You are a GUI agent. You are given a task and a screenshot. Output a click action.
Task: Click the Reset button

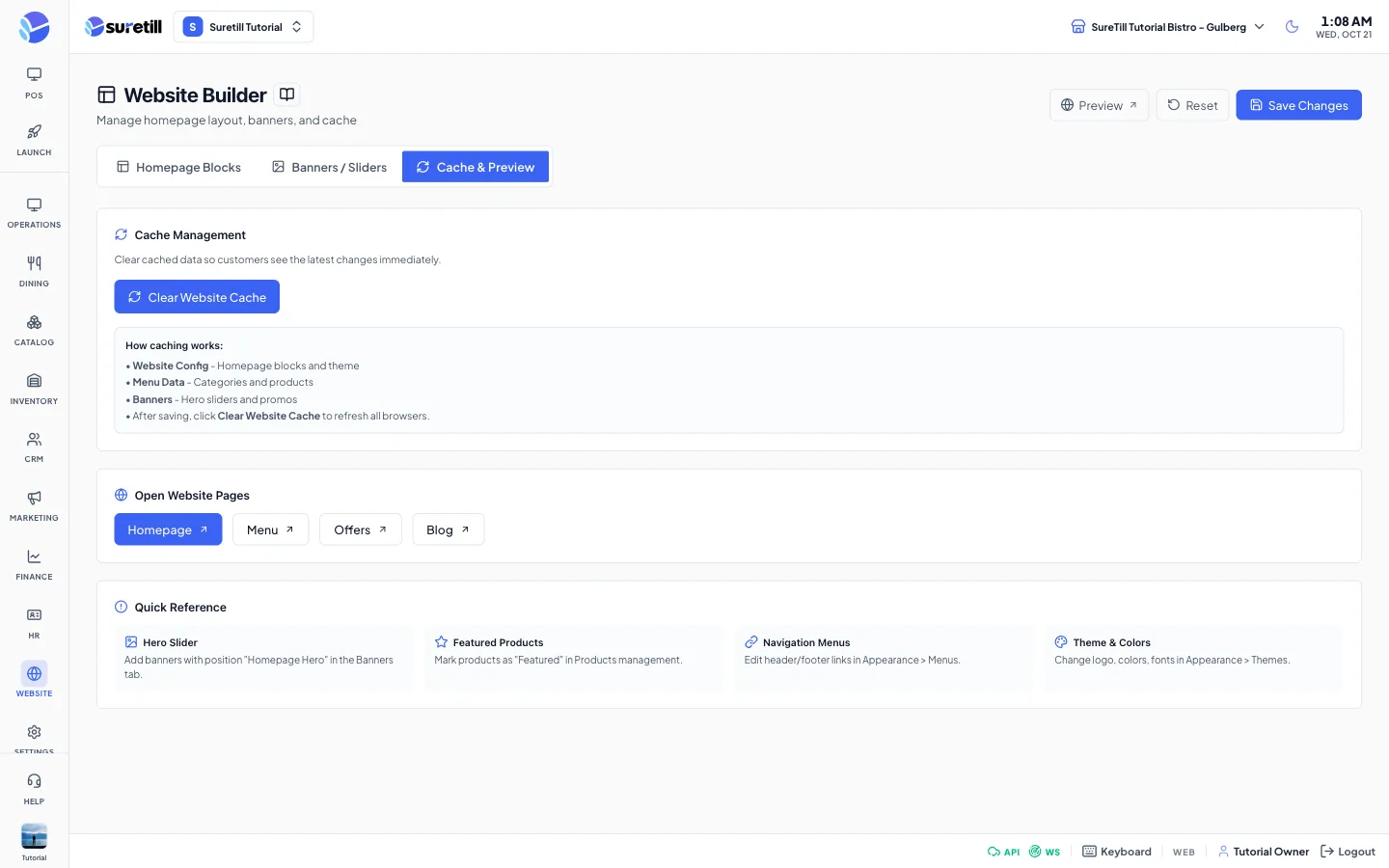[x=1192, y=105]
